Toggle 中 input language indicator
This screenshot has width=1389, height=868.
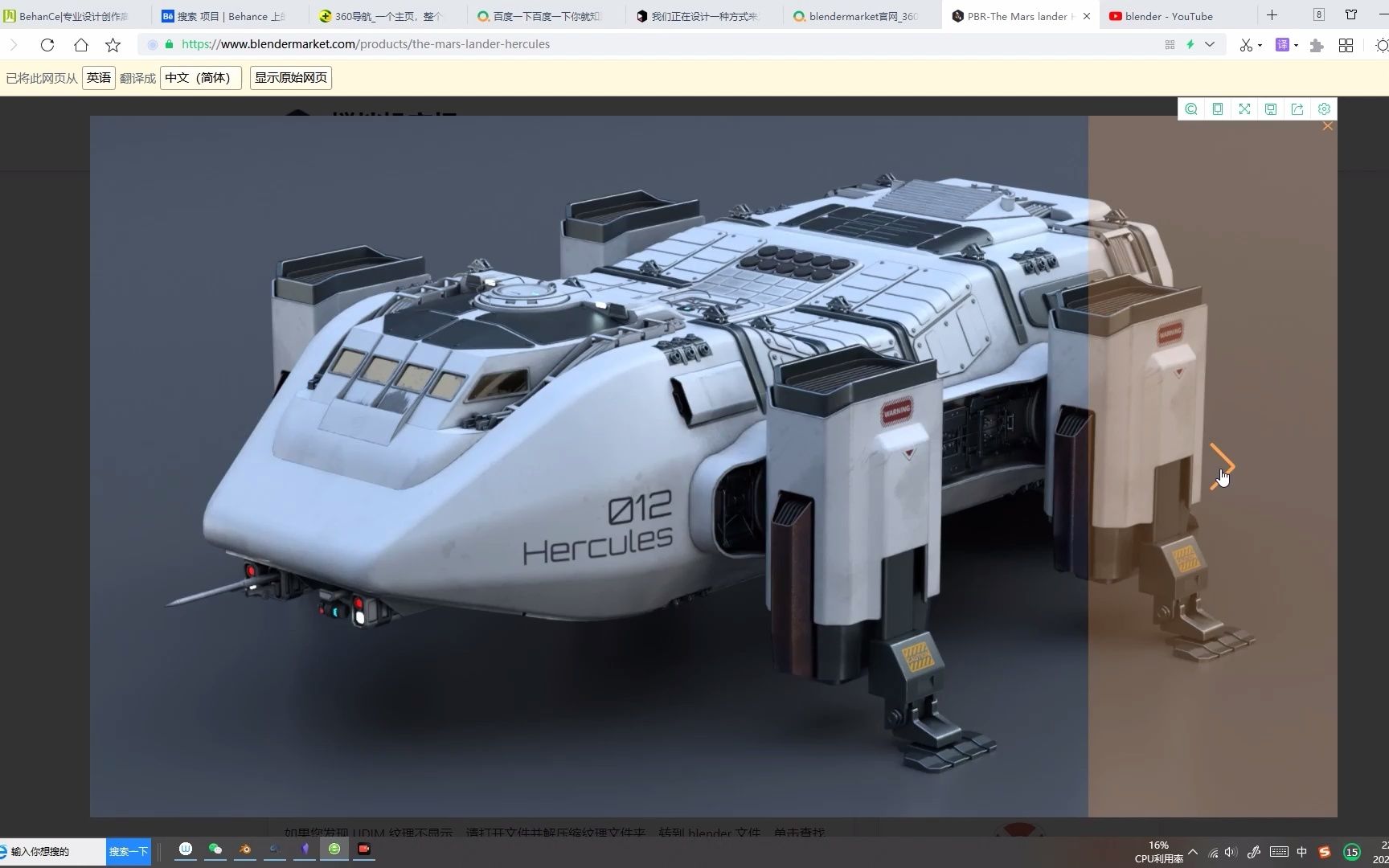[x=1302, y=852]
